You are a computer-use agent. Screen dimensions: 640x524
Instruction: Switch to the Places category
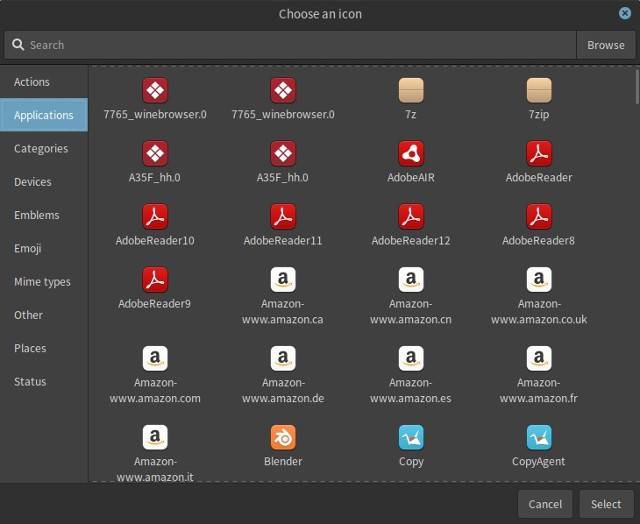(44, 349)
